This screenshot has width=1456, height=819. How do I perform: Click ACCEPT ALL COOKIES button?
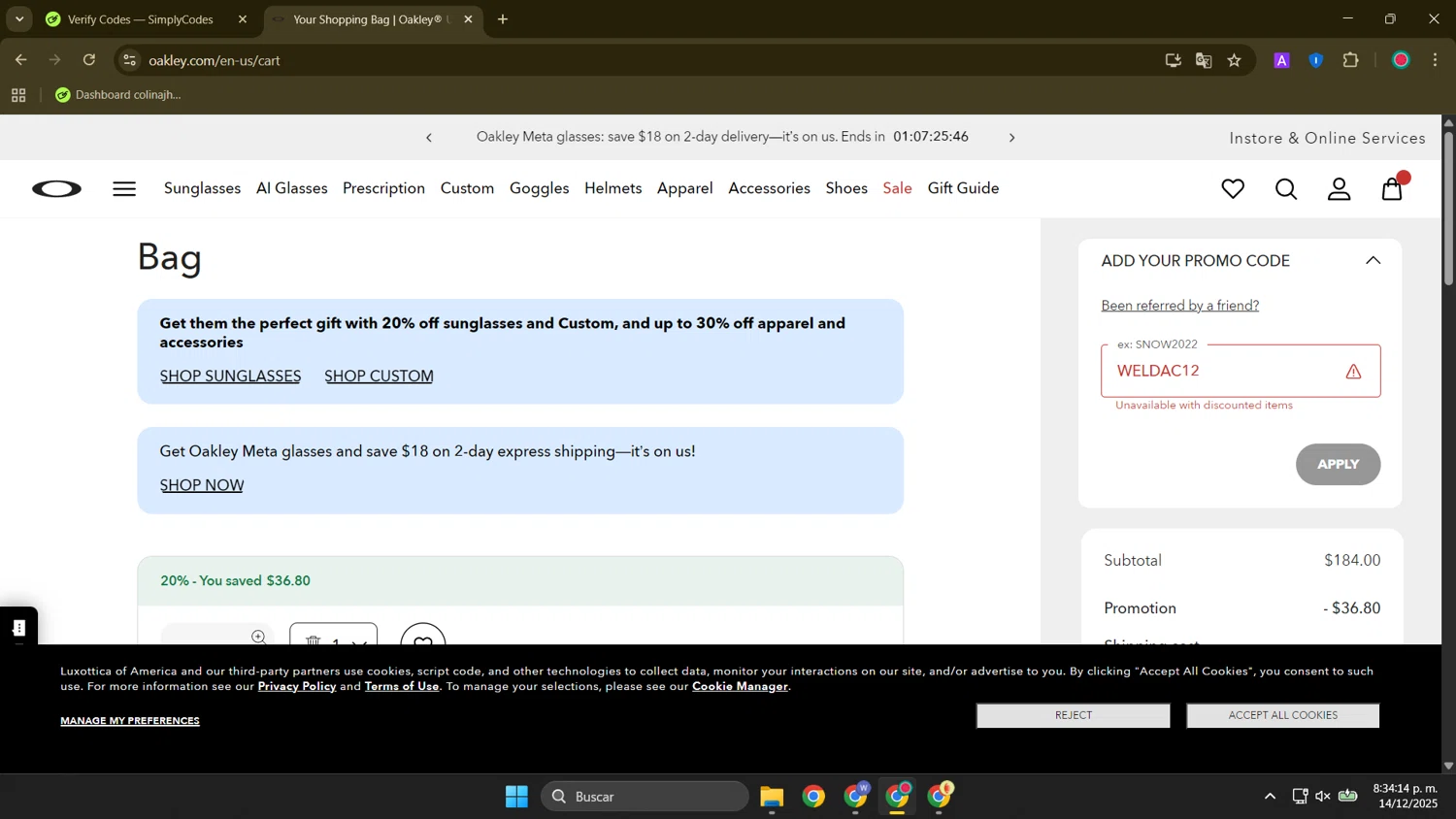point(1282,715)
